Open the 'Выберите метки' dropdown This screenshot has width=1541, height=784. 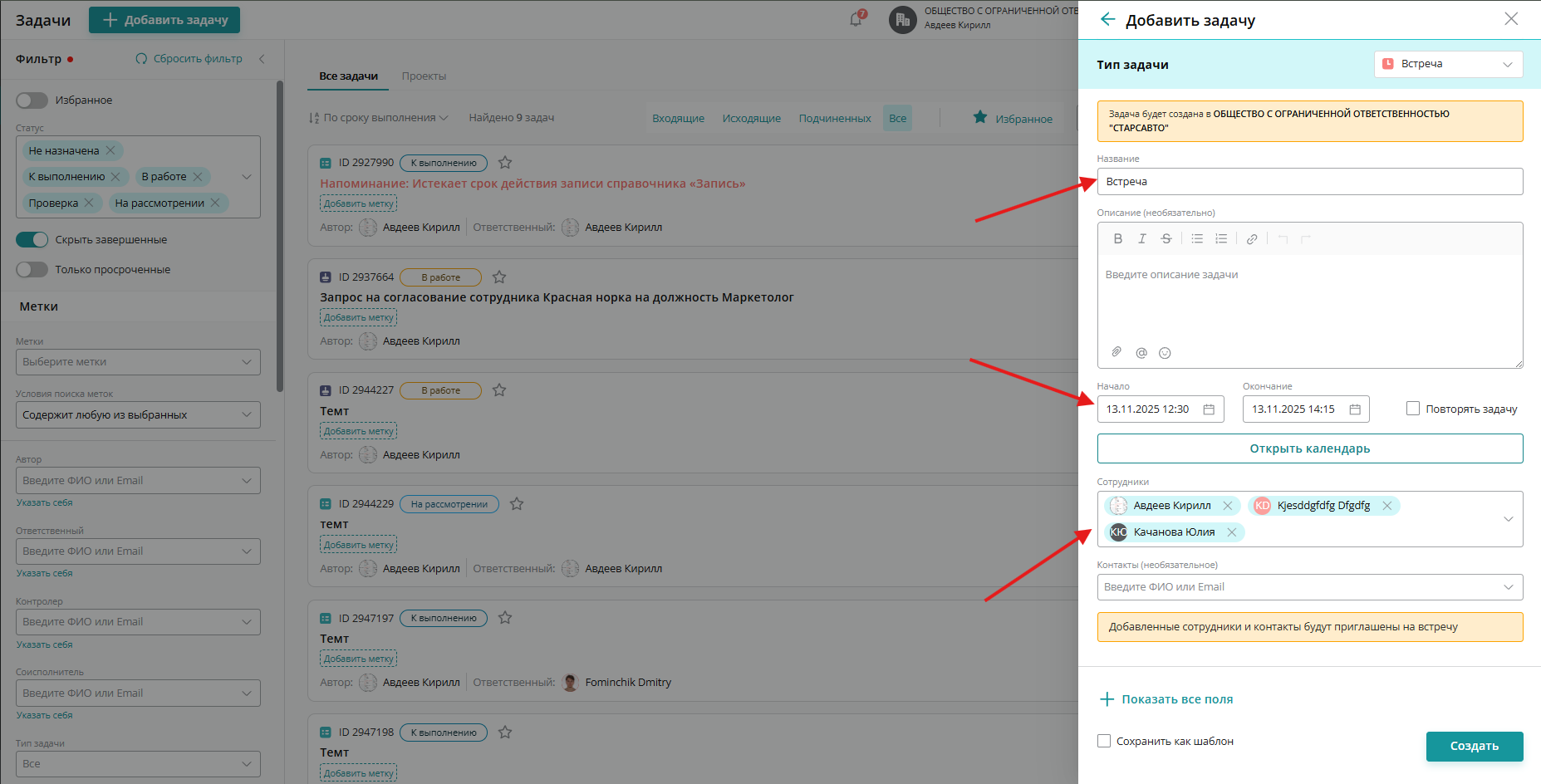[138, 362]
